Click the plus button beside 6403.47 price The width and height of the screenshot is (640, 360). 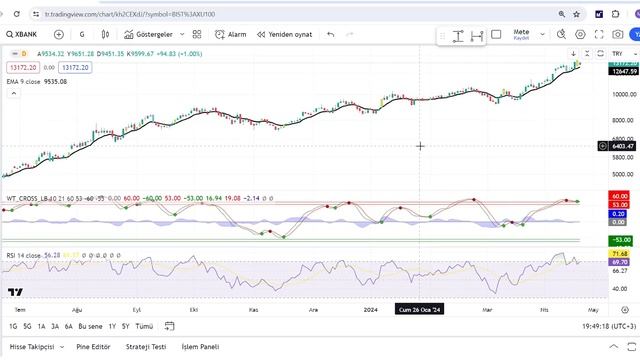click(602, 146)
